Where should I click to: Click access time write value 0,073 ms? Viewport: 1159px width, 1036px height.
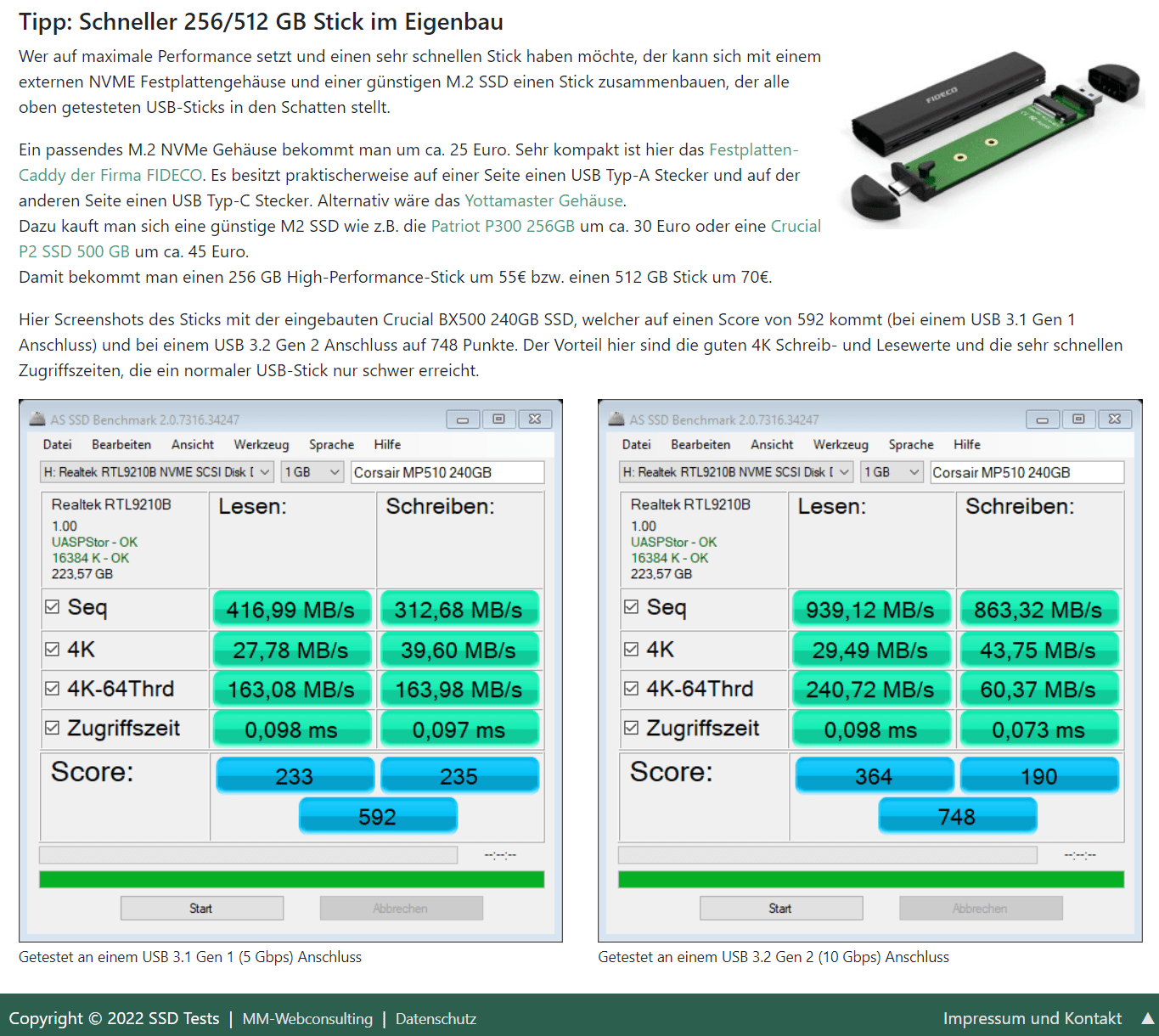1038,729
